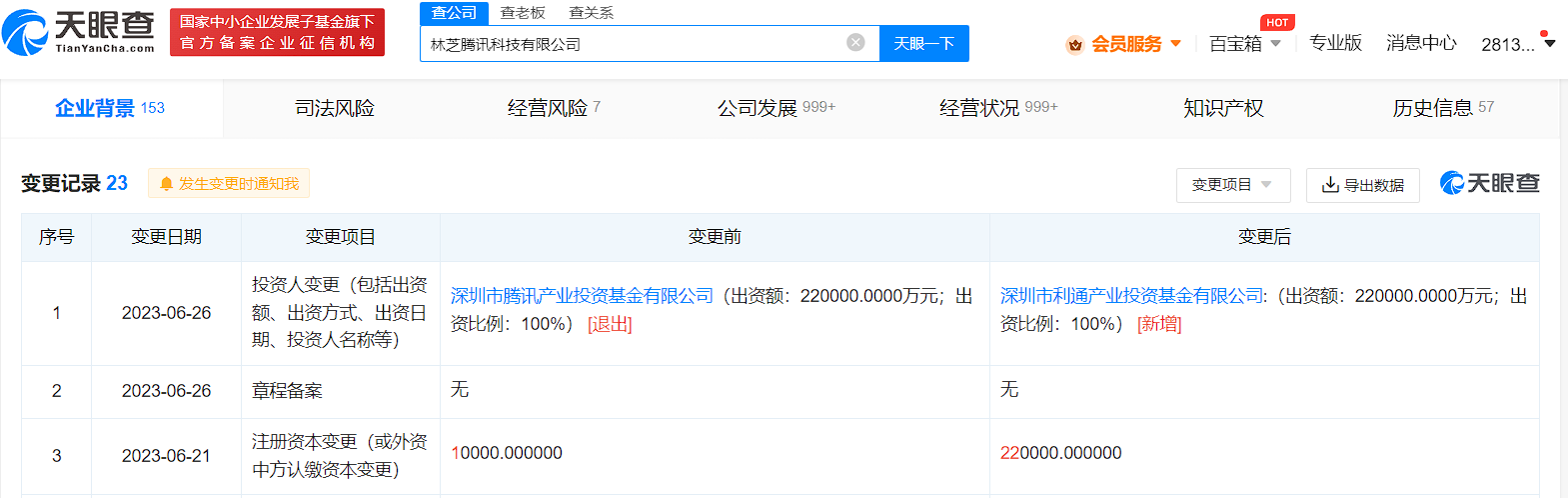Screen dimensions: 1568x498
Task: Click the 2023-06-21 date cell
Action: coord(166,456)
